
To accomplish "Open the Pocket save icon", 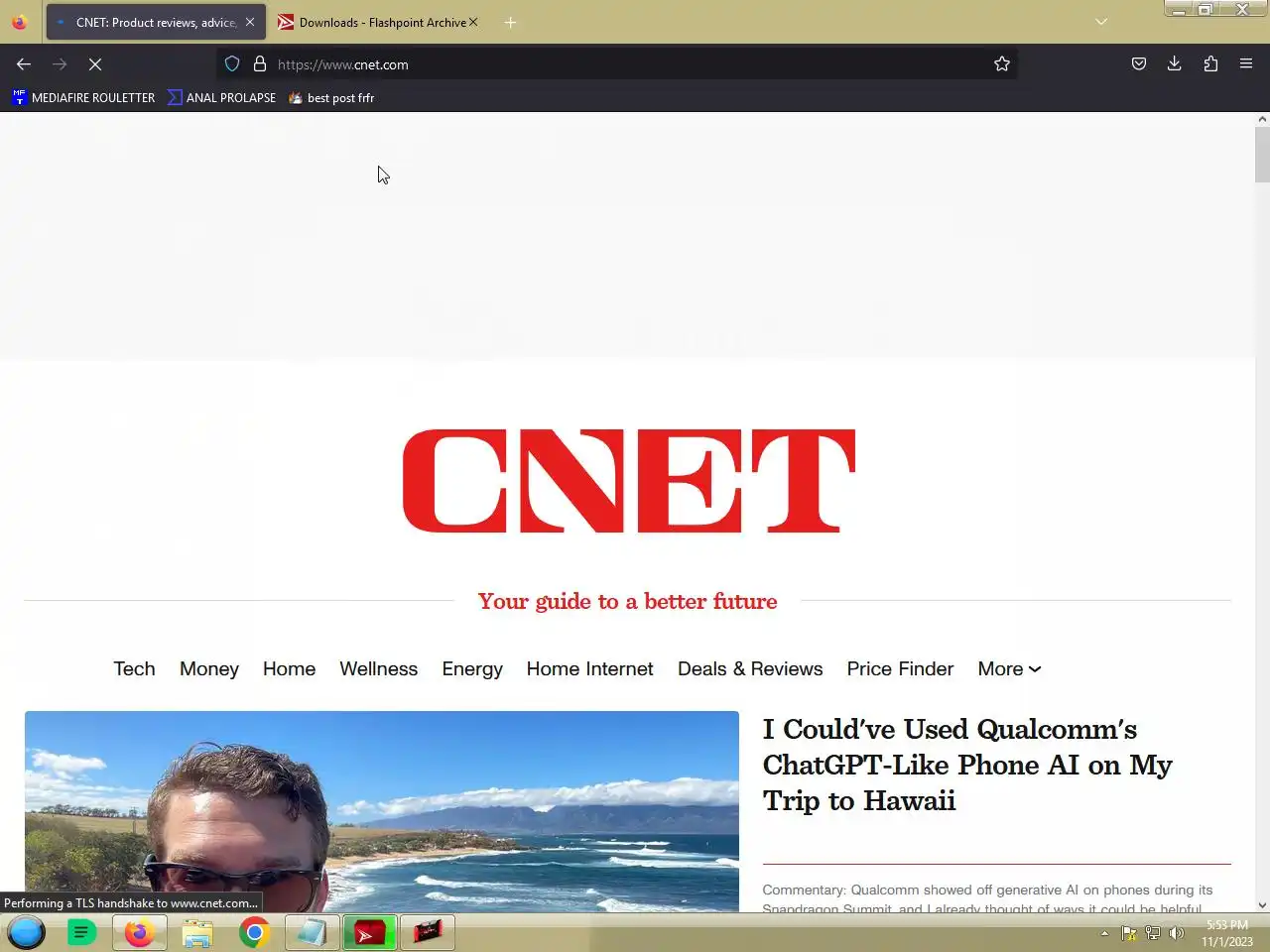I will (x=1139, y=64).
